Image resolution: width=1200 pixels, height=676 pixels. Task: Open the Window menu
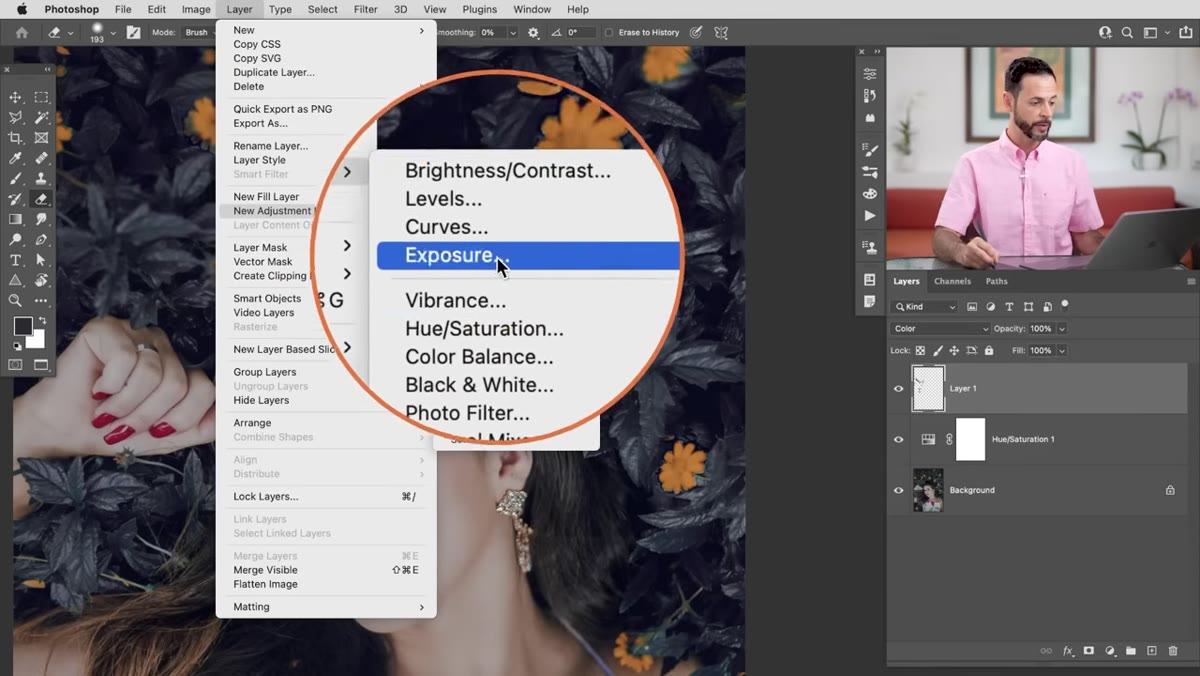coord(532,9)
